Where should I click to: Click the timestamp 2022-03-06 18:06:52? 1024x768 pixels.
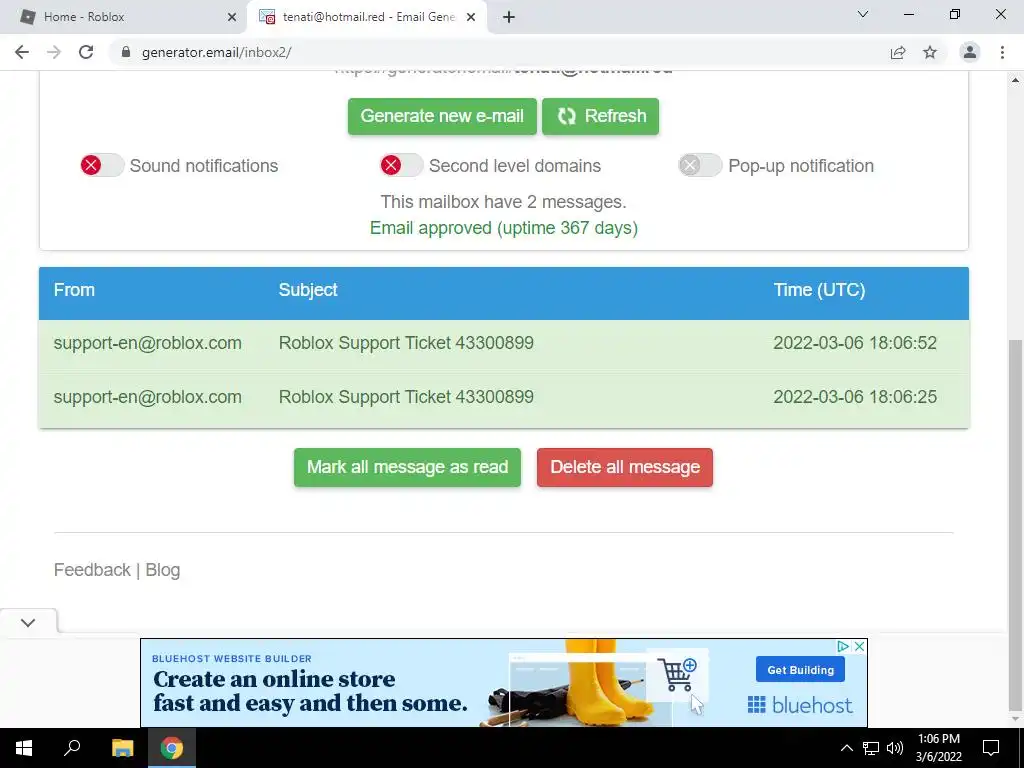(855, 343)
